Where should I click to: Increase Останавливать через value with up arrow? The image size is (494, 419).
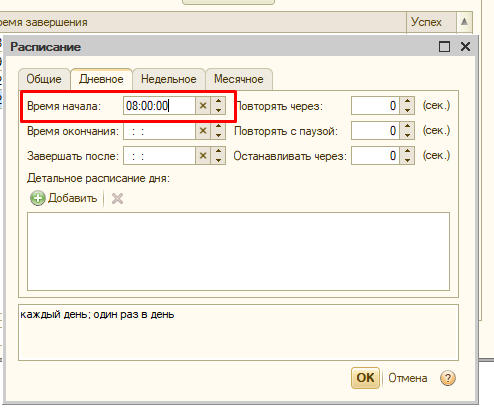point(407,151)
